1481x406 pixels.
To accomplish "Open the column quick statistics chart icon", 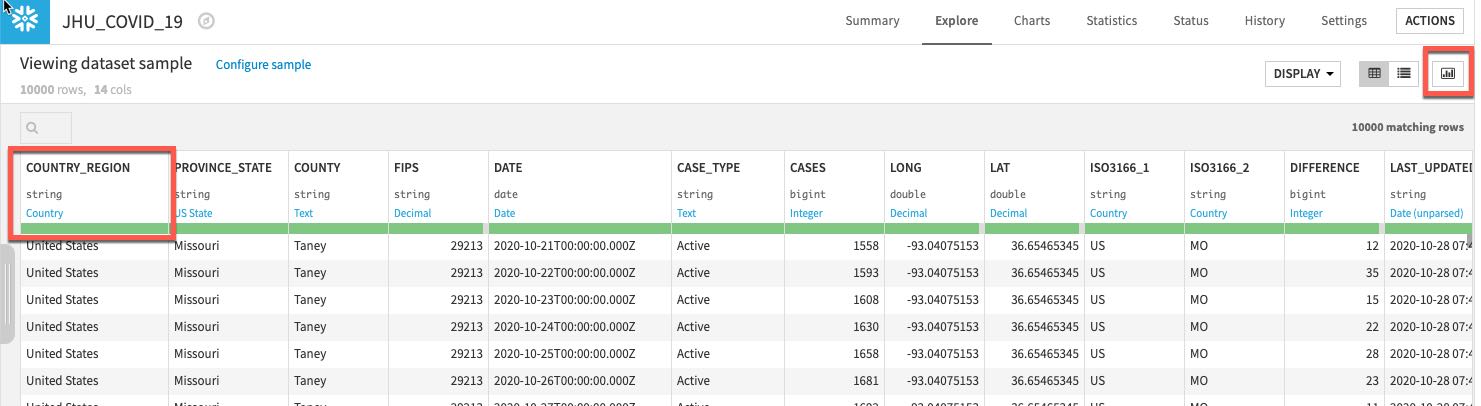I will [x=1447, y=73].
